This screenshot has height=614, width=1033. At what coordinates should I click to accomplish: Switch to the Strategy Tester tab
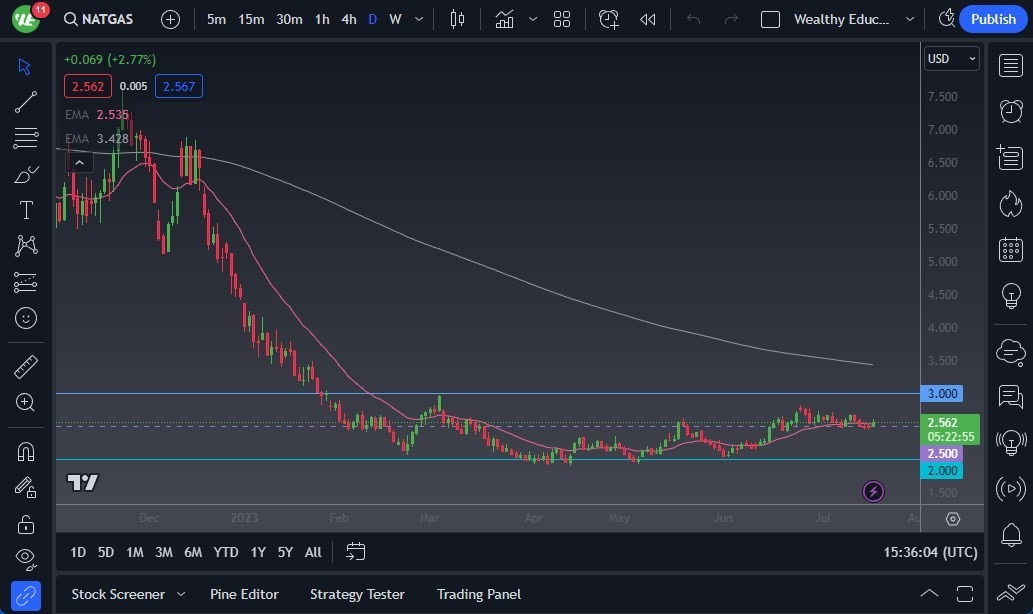(357, 594)
